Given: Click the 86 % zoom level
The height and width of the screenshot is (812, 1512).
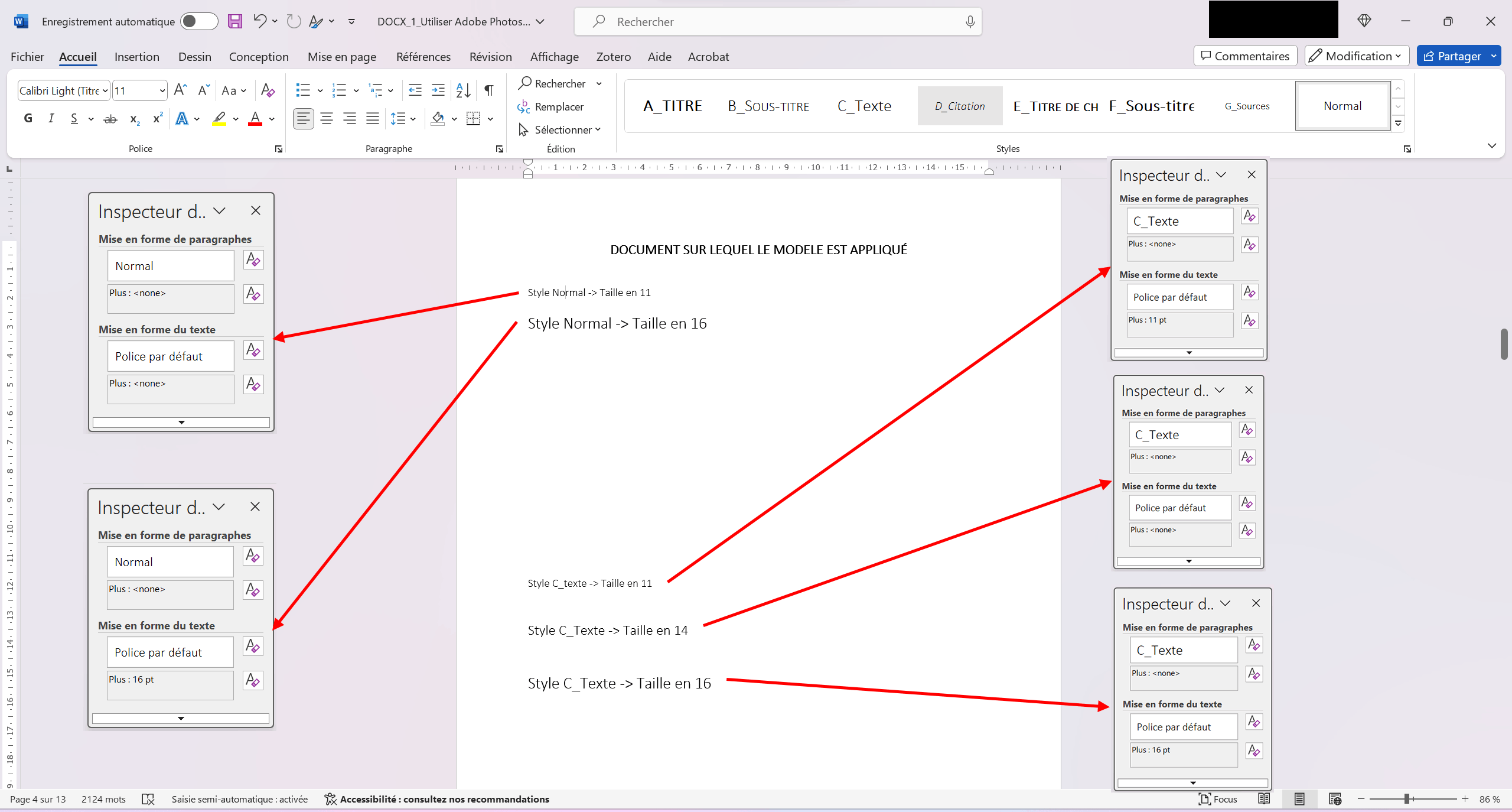Looking at the screenshot, I should [x=1490, y=799].
